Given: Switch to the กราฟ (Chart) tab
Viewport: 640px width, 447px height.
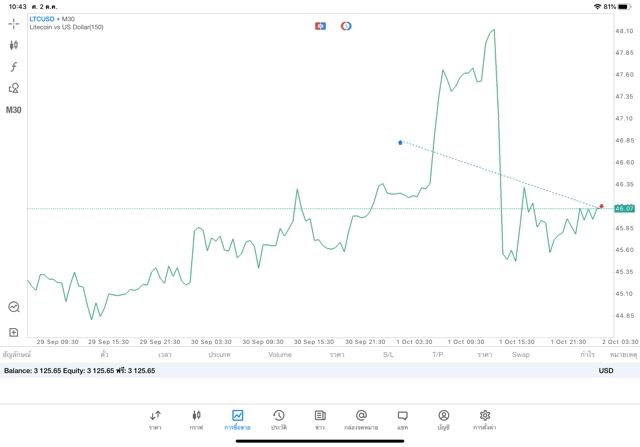Looking at the screenshot, I should click(x=196, y=419).
